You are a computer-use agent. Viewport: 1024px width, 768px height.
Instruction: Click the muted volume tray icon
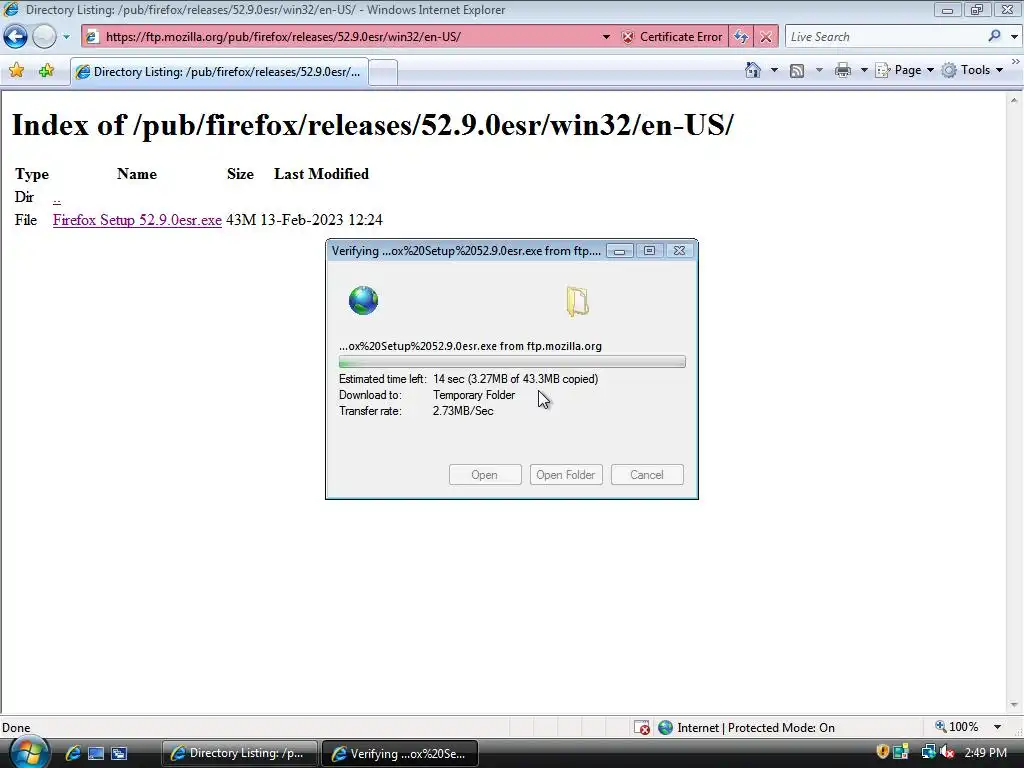tap(947, 752)
